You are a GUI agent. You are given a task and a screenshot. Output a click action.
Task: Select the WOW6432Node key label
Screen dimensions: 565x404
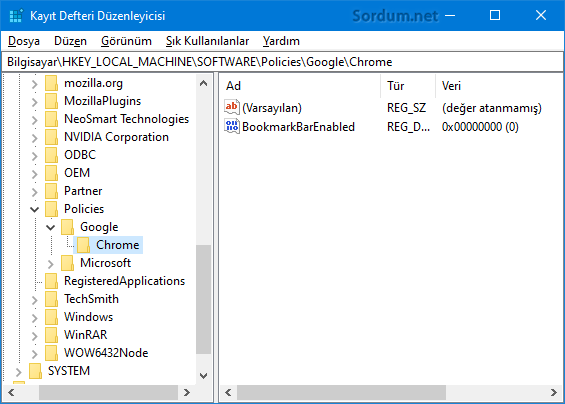106,353
